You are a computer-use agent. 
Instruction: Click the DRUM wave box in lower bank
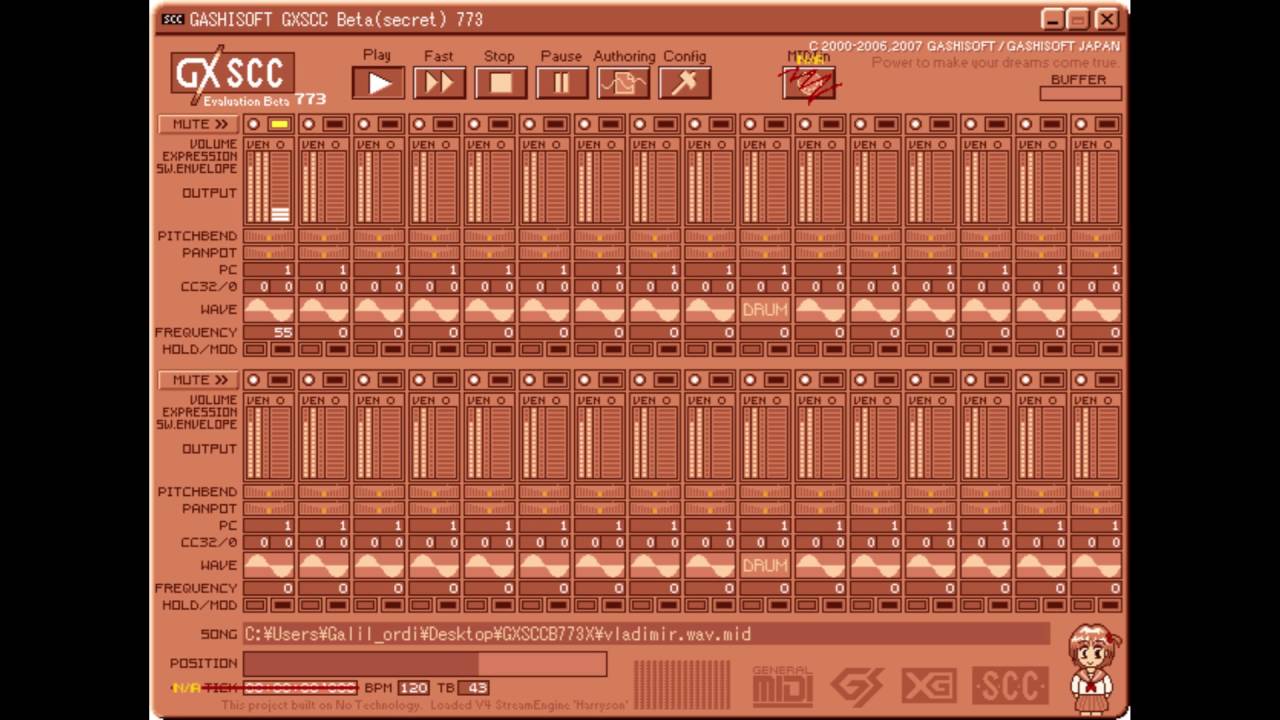pos(765,565)
